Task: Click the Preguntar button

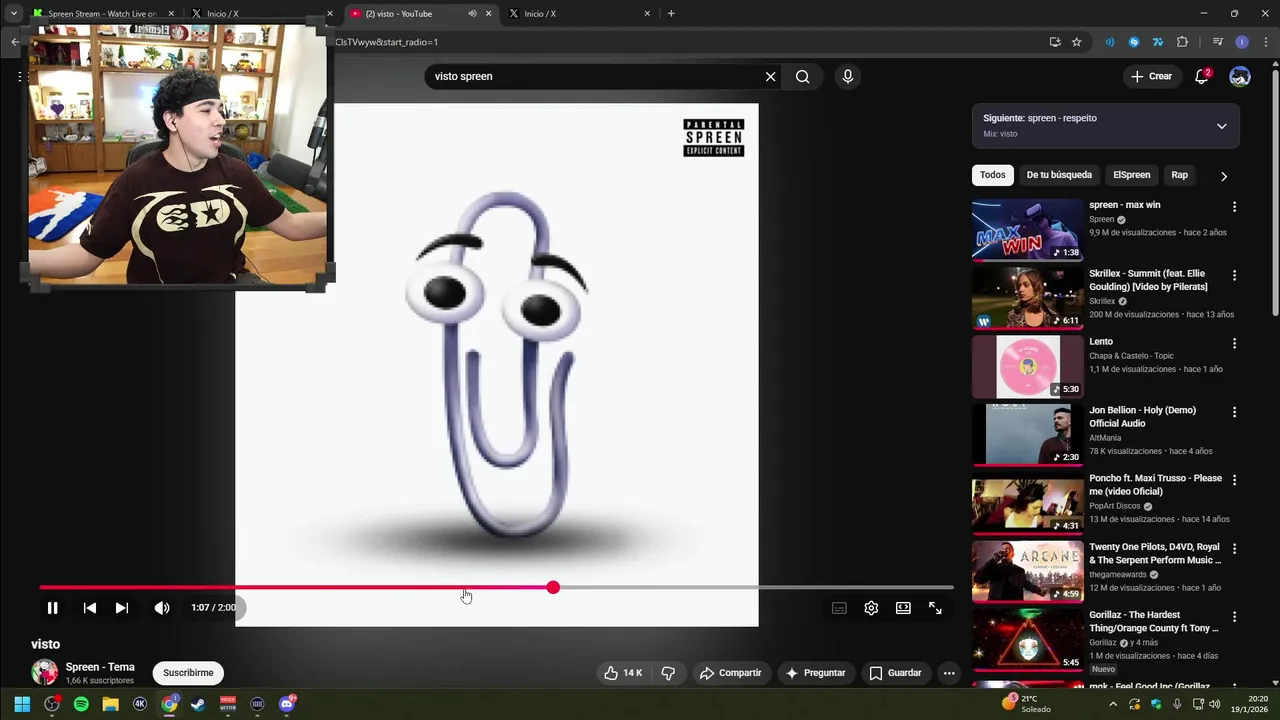Action: (815, 673)
